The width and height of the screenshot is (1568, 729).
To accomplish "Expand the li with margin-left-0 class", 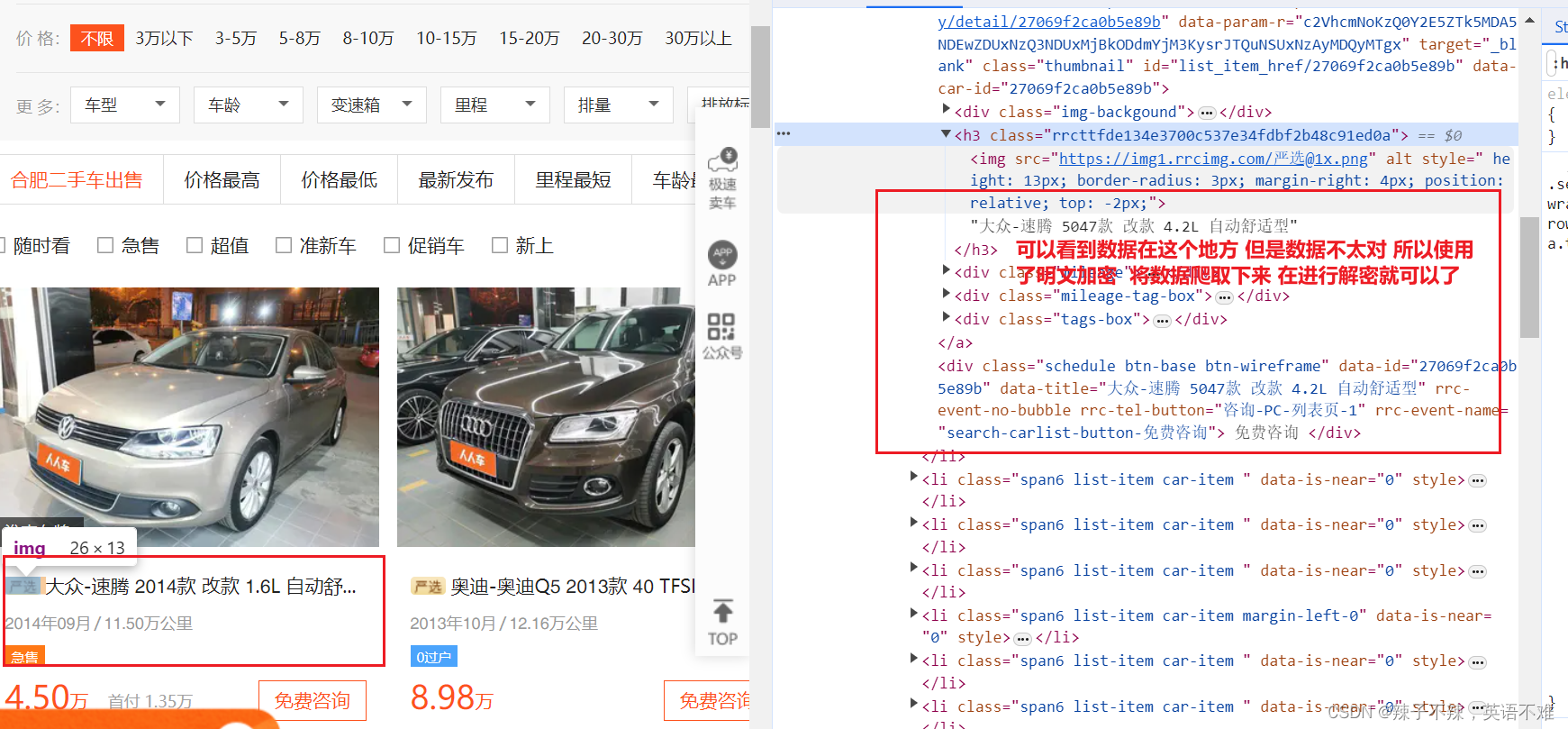I will point(914,613).
